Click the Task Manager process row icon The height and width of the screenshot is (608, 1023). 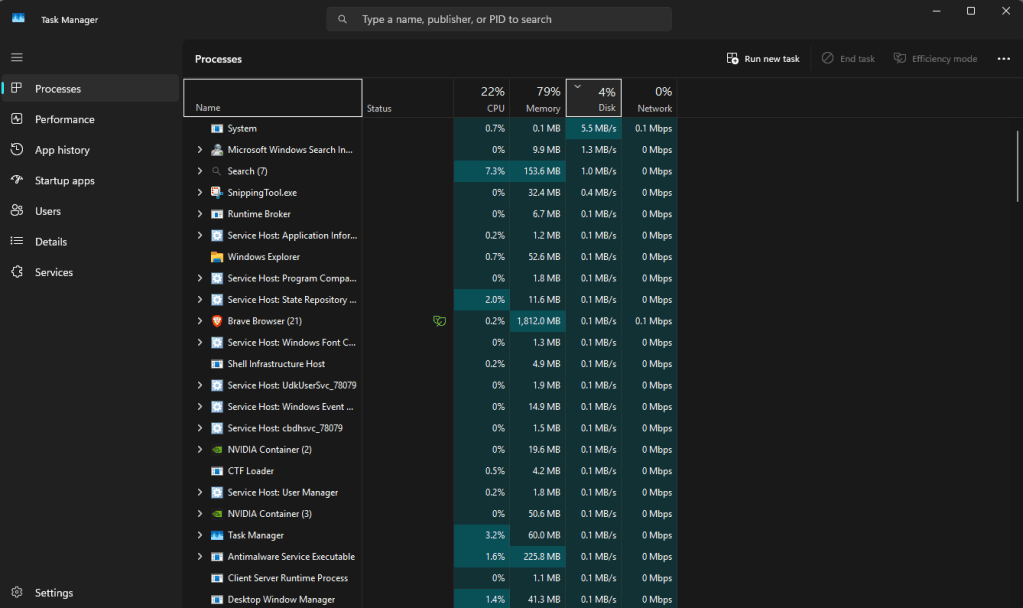click(x=217, y=536)
